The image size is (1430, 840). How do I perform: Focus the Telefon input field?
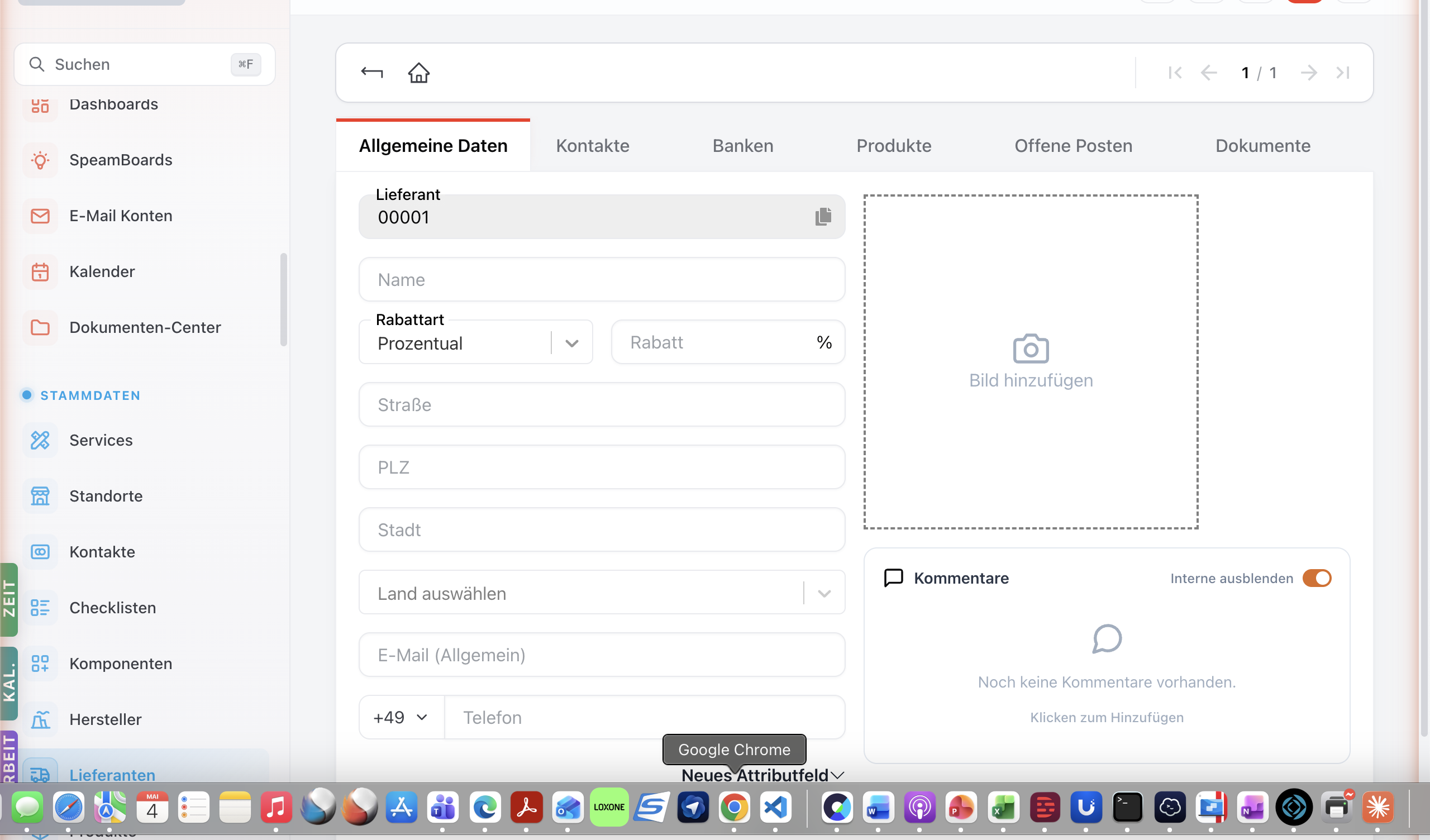(645, 717)
